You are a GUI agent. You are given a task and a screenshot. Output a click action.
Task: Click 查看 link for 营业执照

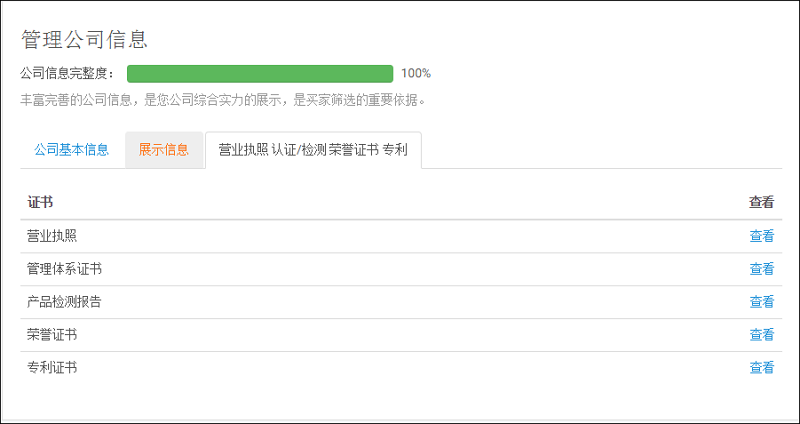click(761, 236)
